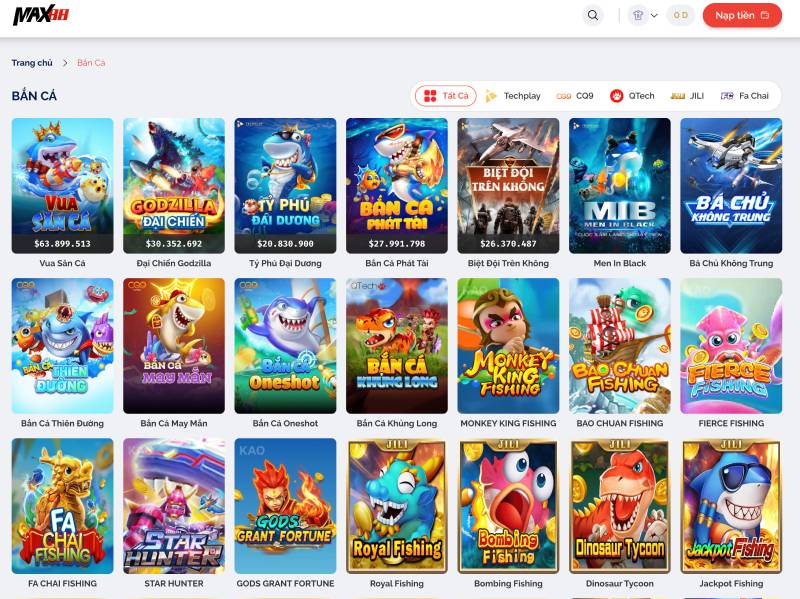
Task: Launch the Star Hunter game
Action: click(x=174, y=505)
